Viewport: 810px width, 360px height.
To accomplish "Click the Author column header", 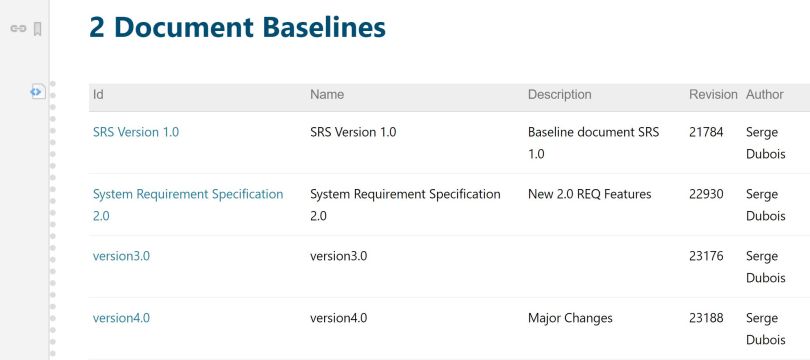I will (765, 95).
